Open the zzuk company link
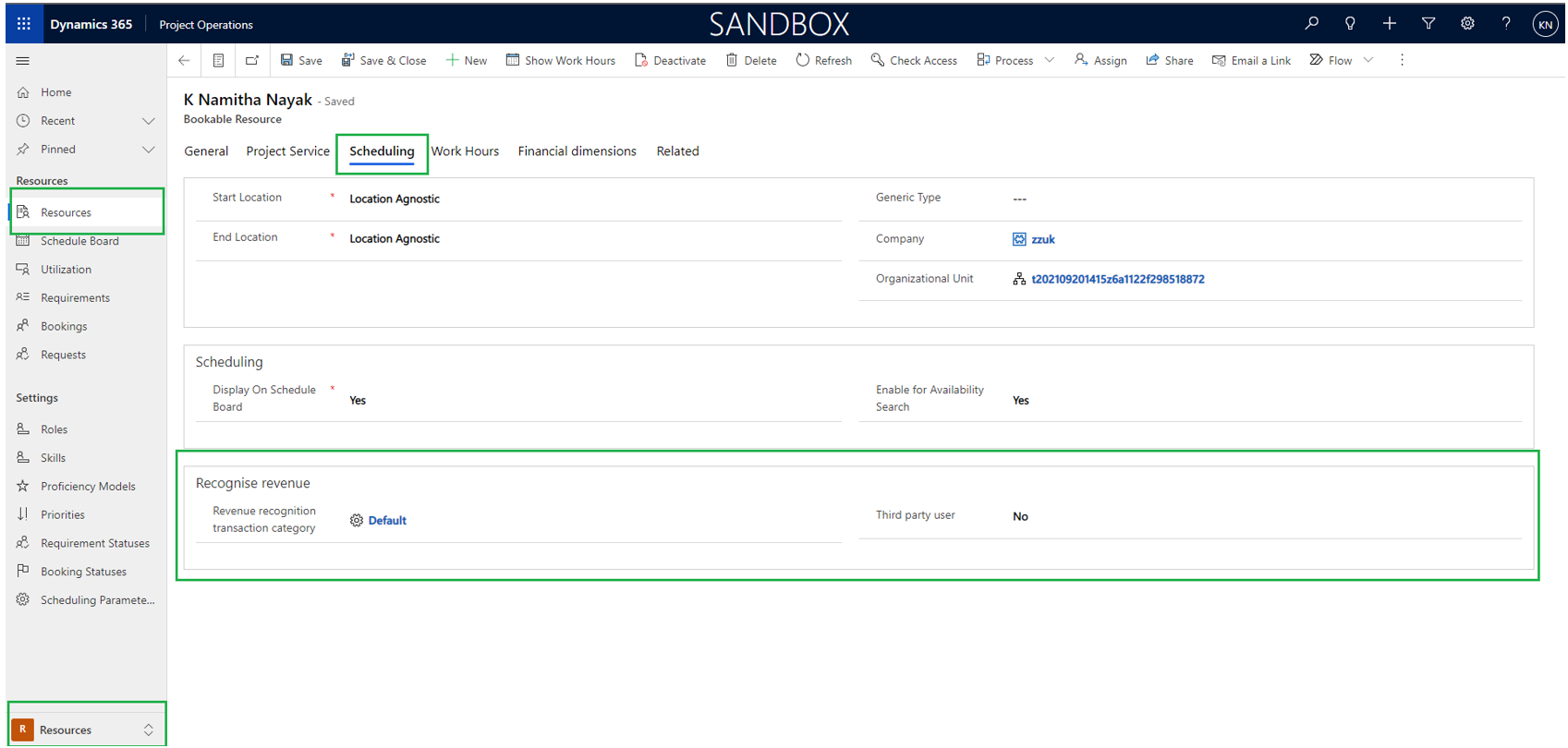 coord(1042,239)
